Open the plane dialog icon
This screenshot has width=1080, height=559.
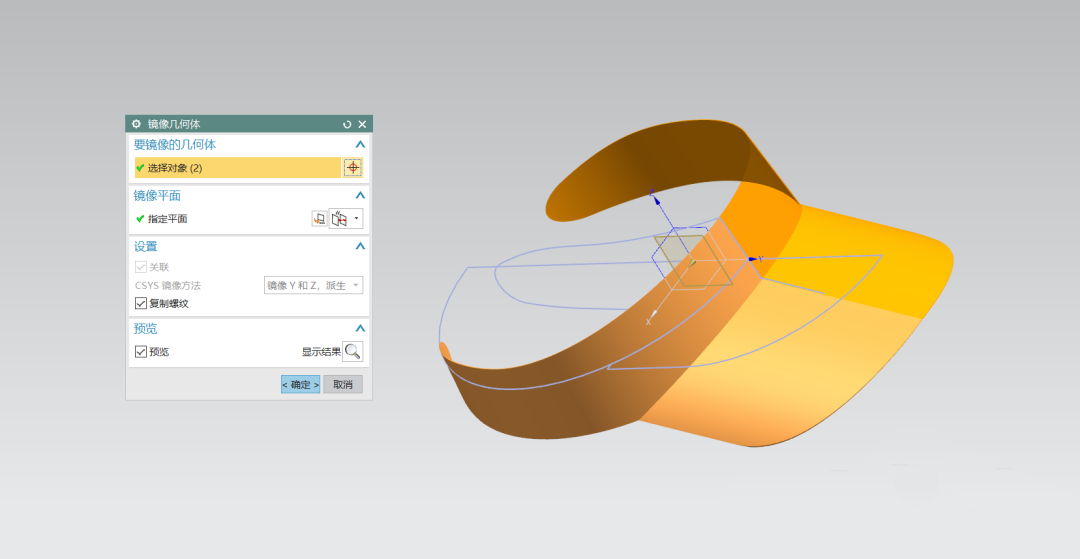[320, 219]
